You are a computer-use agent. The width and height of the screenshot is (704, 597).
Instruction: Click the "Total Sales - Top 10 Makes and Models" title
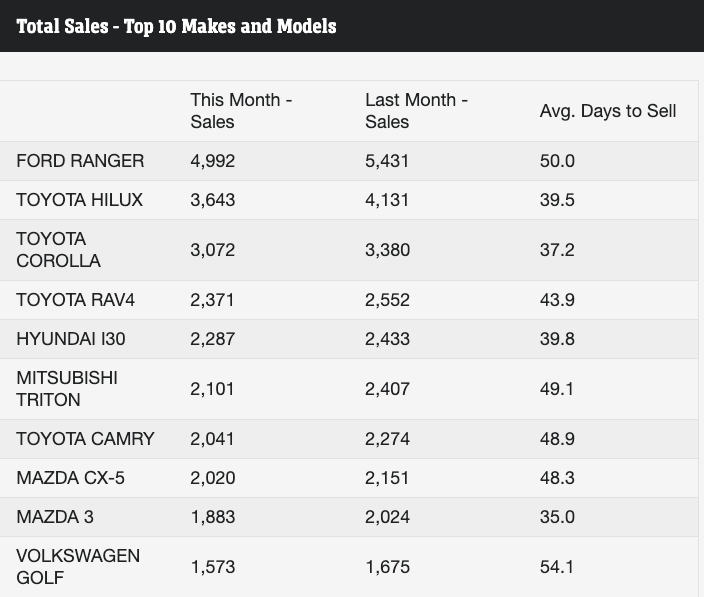pyautogui.click(x=176, y=26)
